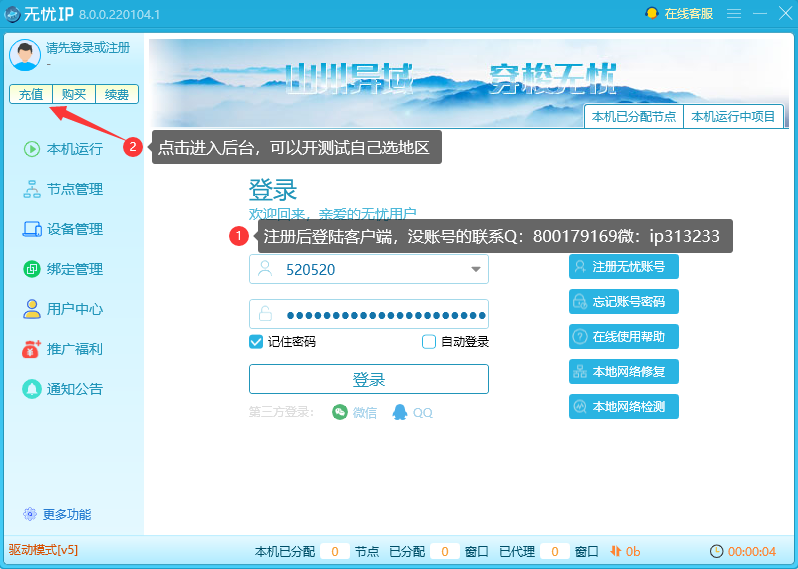The image size is (798, 569).
Task: Click the lock icon inside password field
Action: coord(265,314)
